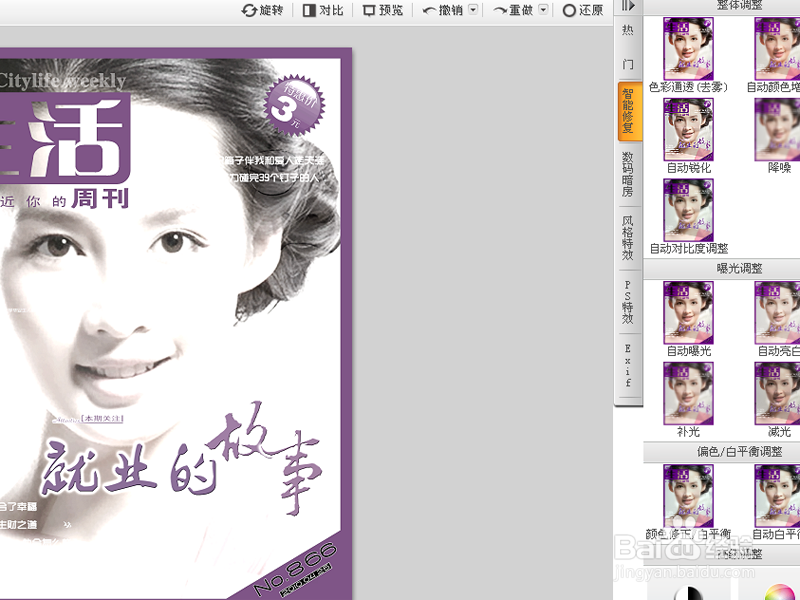
Task: Collapse the right panel with arrow icon
Action: (628, 6)
